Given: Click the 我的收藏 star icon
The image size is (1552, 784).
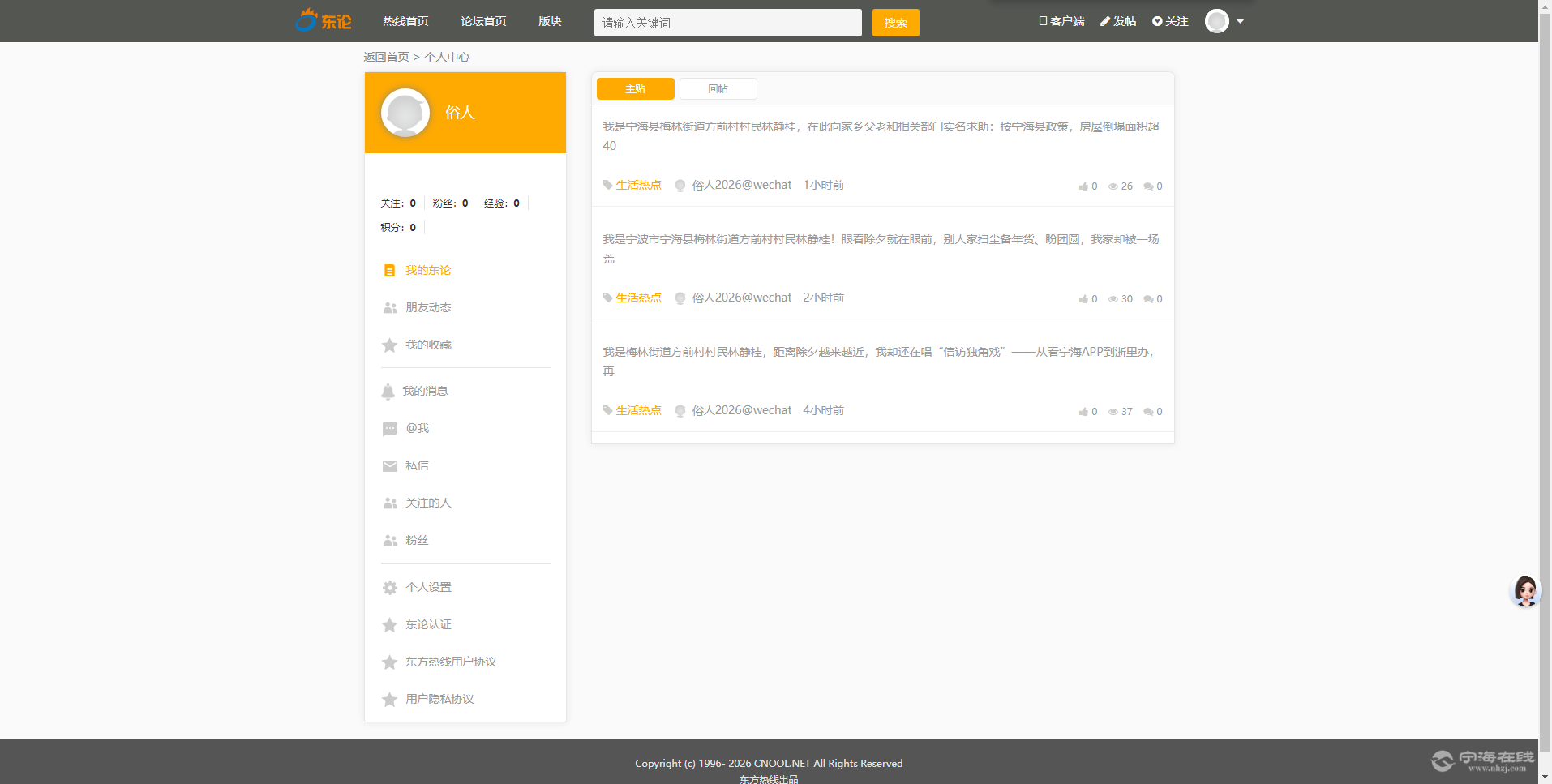Looking at the screenshot, I should [x=390, y=345].
